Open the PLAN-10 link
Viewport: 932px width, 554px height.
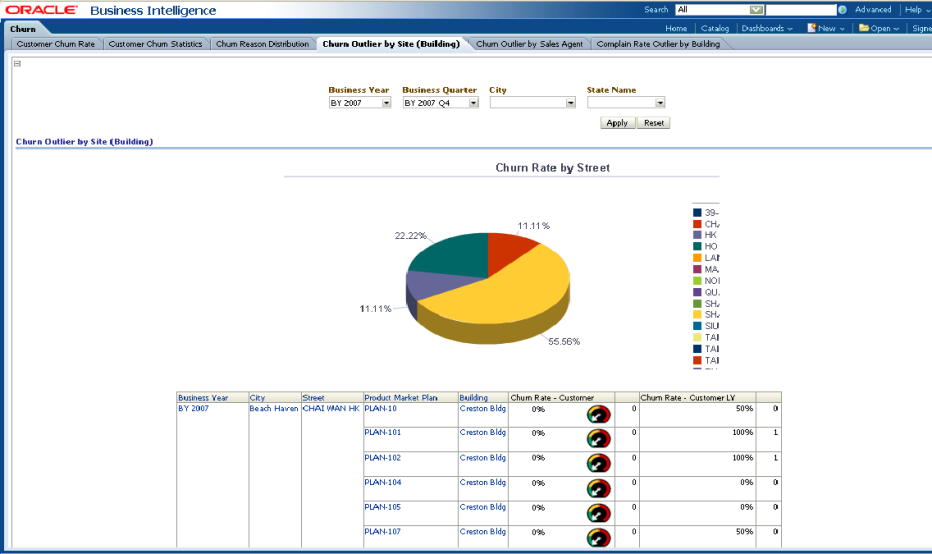[x=380, y=408]
